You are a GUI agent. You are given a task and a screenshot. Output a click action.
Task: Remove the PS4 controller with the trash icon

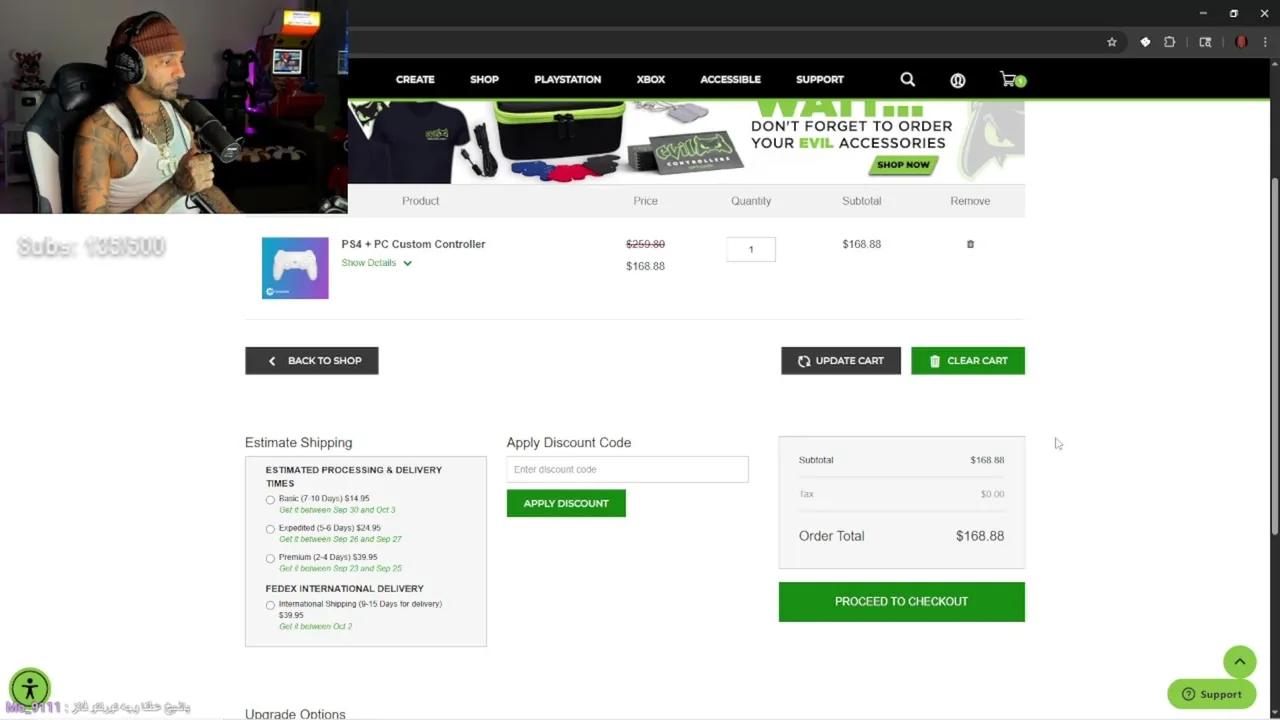click(970, 244)
